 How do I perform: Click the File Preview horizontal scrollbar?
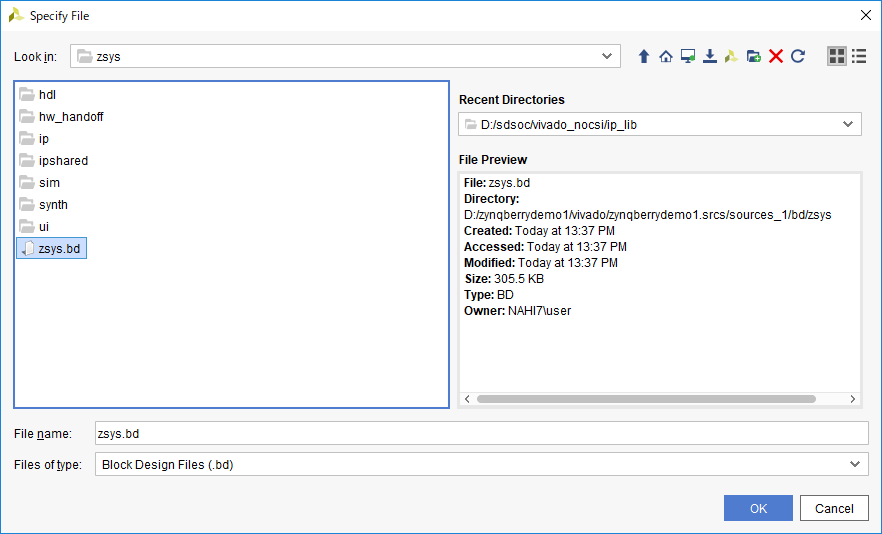point(645,399)
